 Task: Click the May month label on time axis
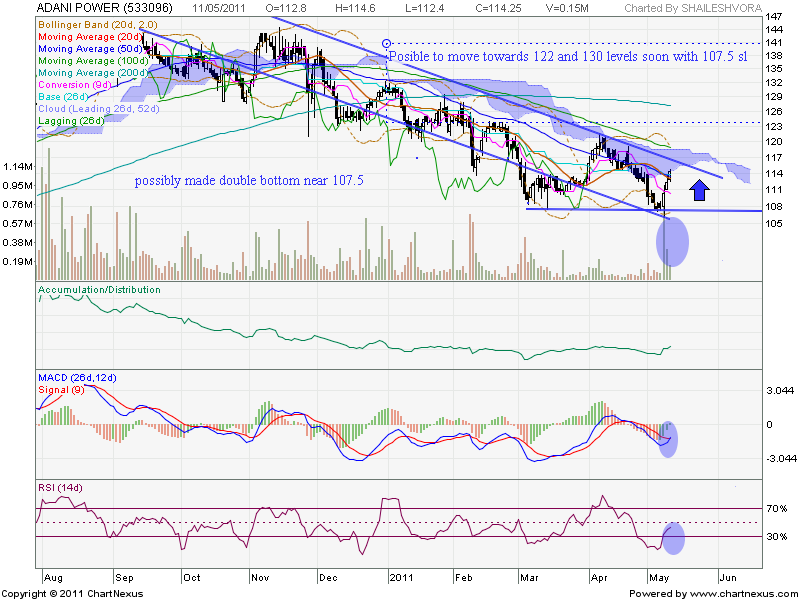tap(659, 578)
